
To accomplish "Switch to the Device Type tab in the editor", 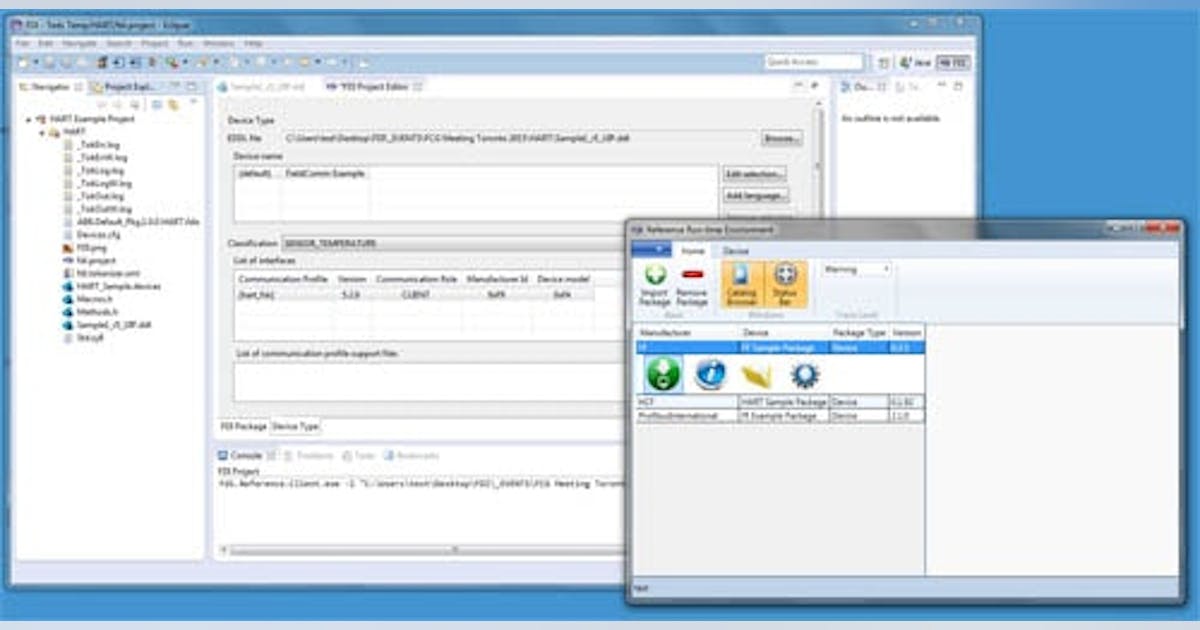I will [295, 425].
